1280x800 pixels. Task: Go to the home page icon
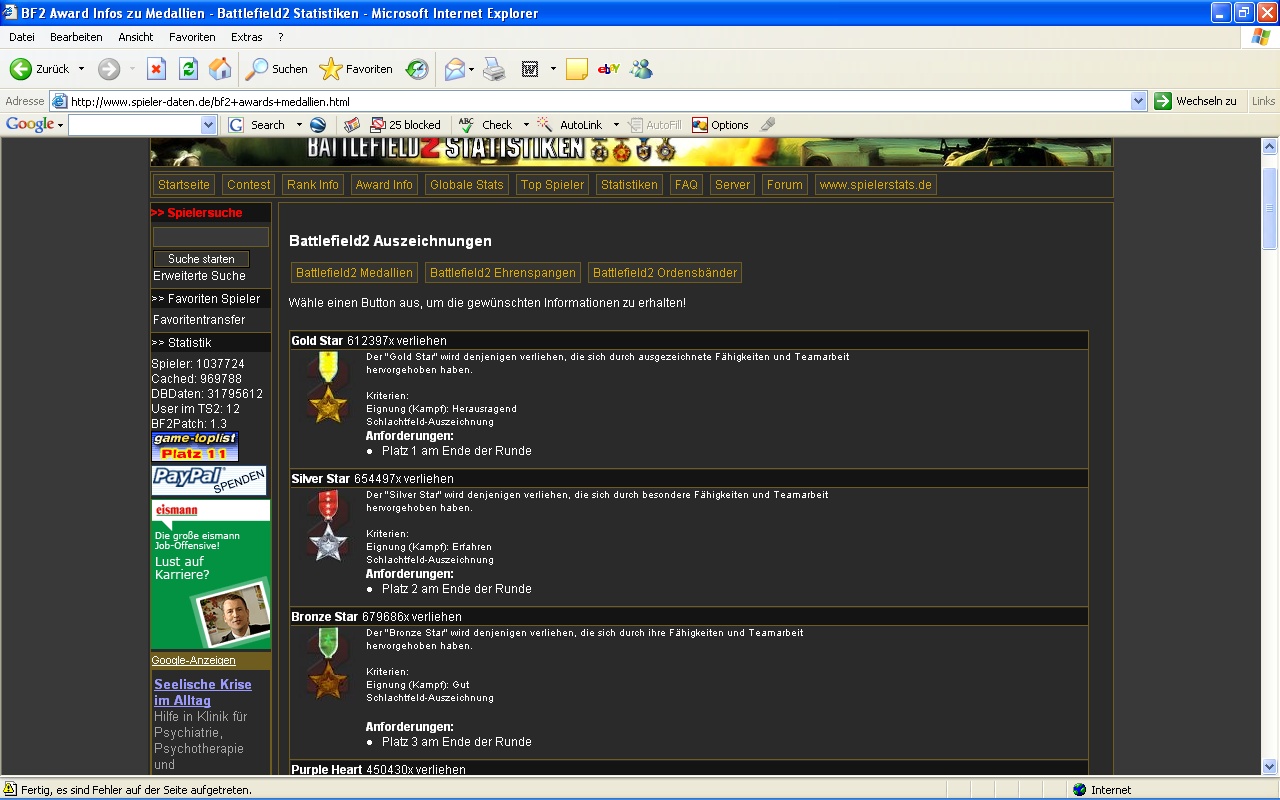pos(220,69)
